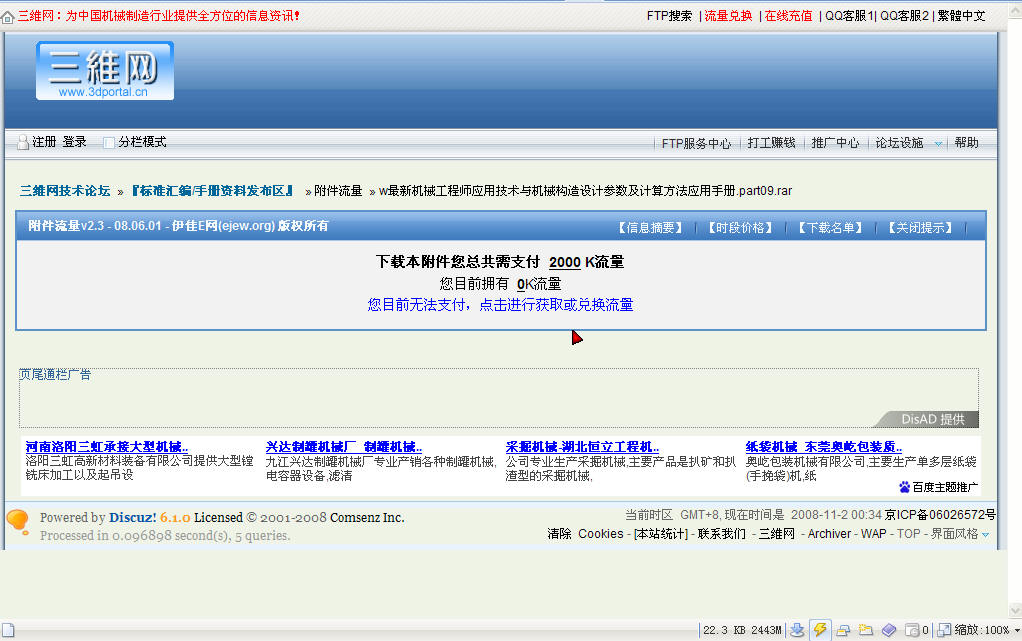Click the page icon in status bar

[x=8, y=630]
